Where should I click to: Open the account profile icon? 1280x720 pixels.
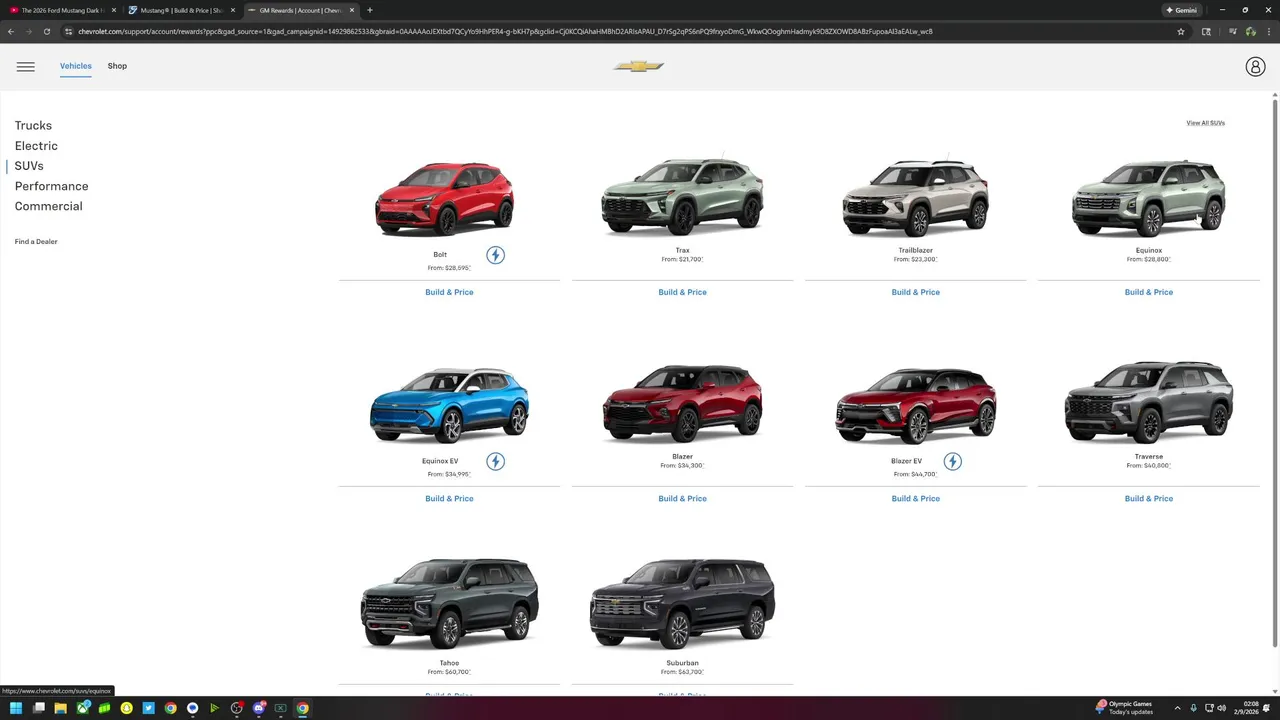tap(1255, 66)
